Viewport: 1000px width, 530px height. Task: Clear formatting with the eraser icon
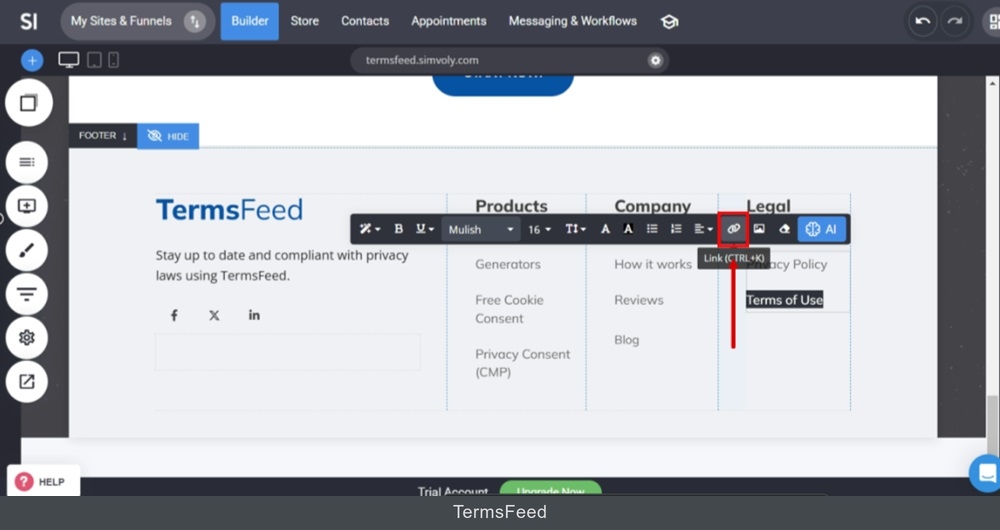784,229
